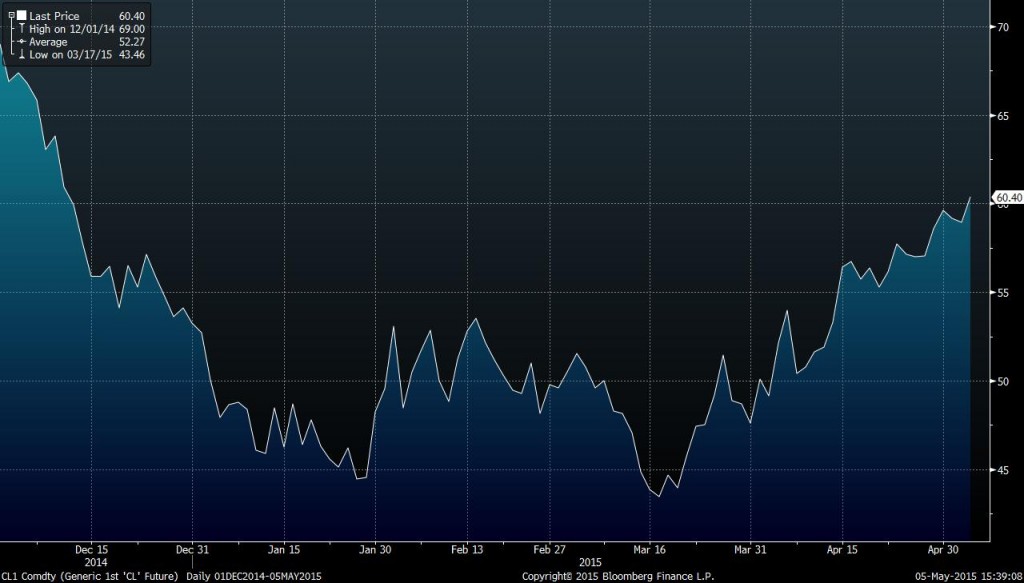Screen dimensions: 1024x583
Task: Collapse the Last Price legend tree
Action: pyautogui.click(x=10, y=17)
